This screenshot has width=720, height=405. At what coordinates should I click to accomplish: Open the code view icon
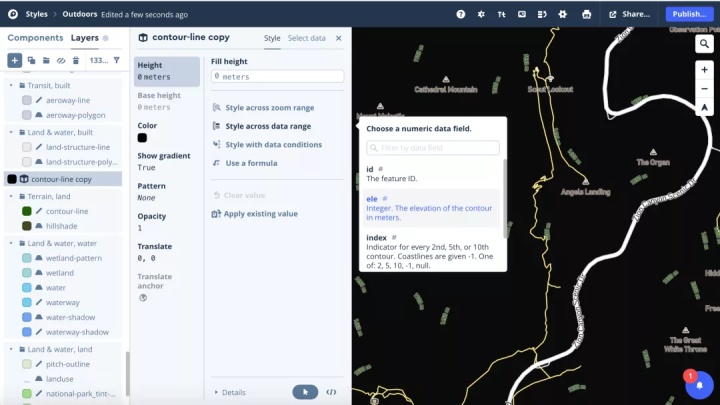[x=331, y=392]
